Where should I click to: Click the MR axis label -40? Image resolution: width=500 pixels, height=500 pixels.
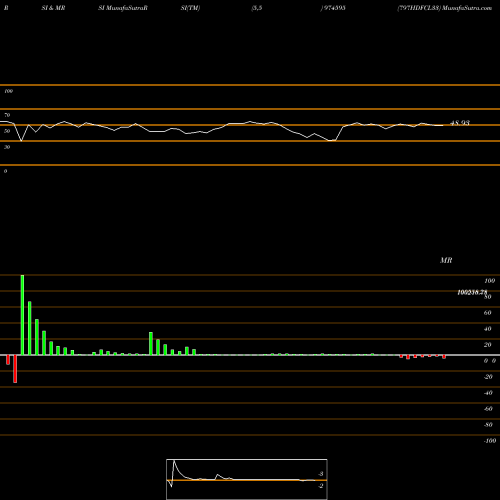488,393
